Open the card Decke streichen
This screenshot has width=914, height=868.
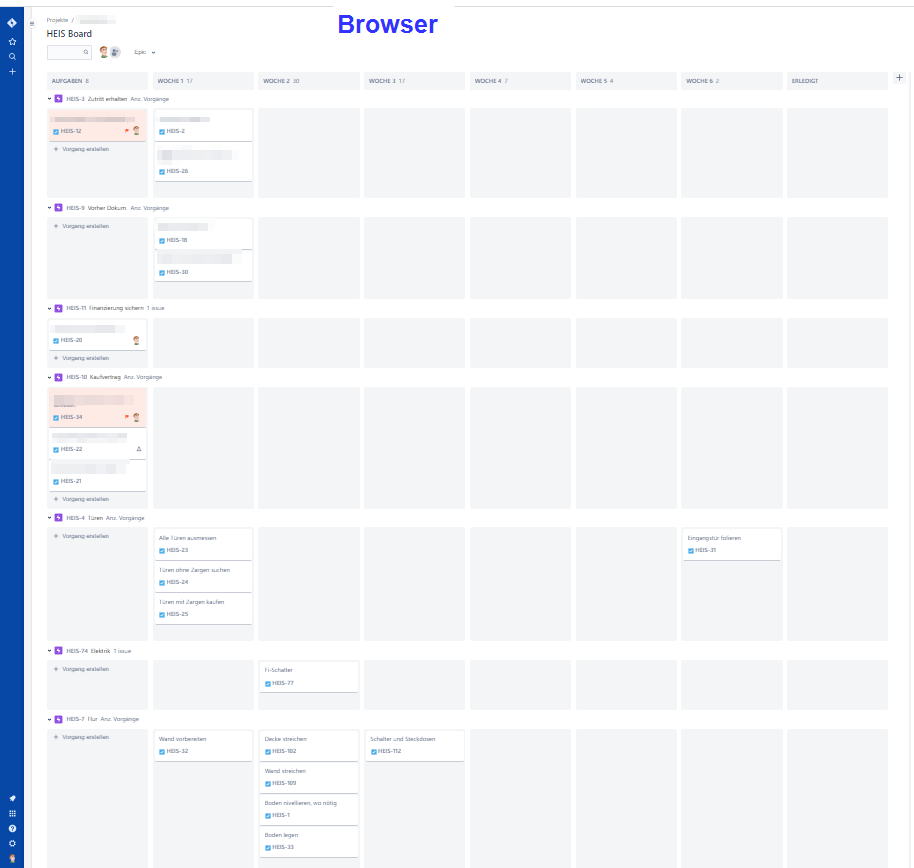click(309, 745)
